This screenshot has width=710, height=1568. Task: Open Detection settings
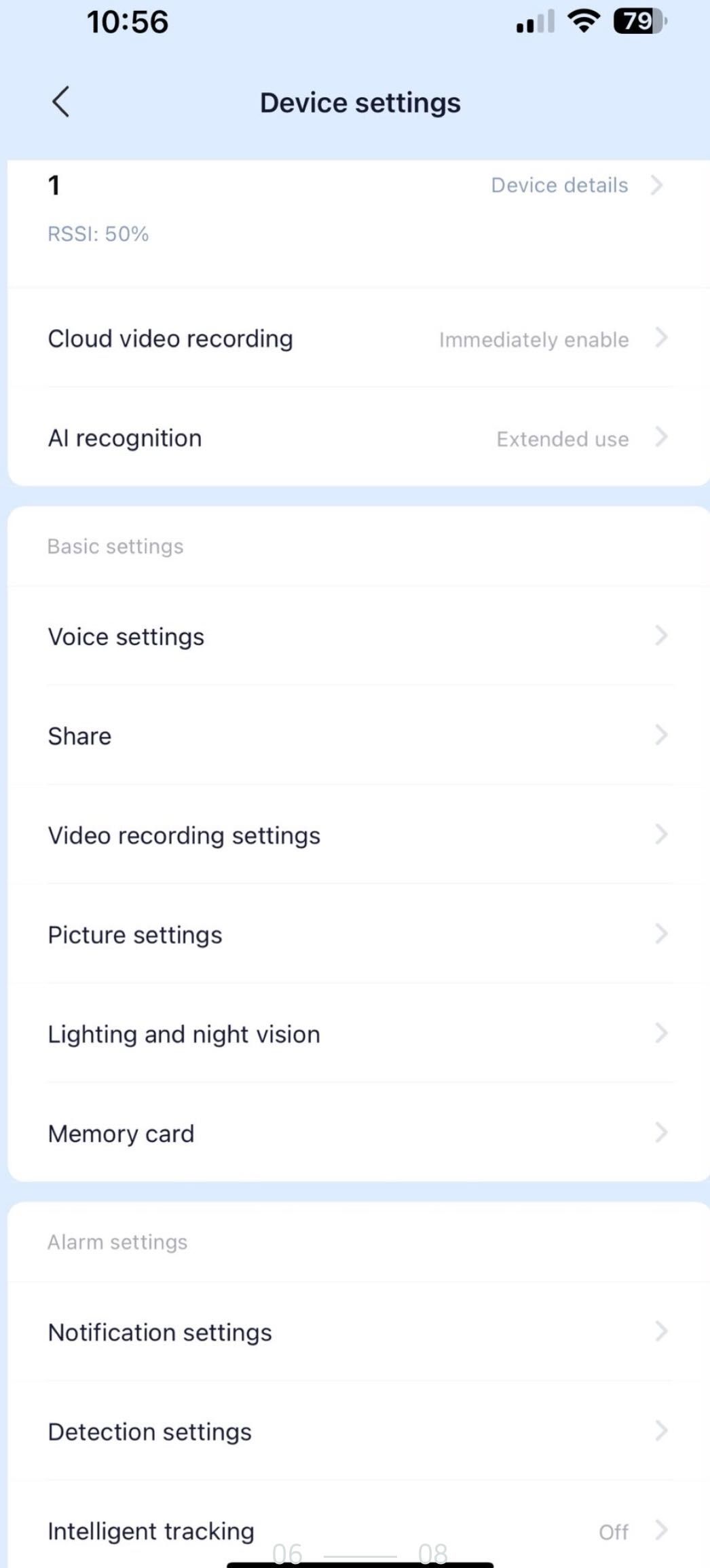pos(358,1431)
